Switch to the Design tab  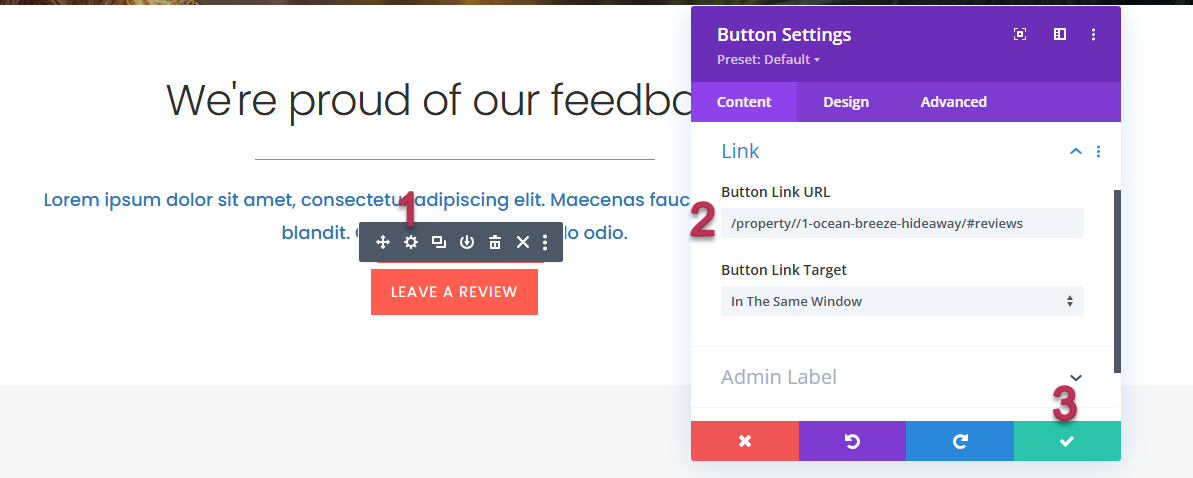click(846, 102)
